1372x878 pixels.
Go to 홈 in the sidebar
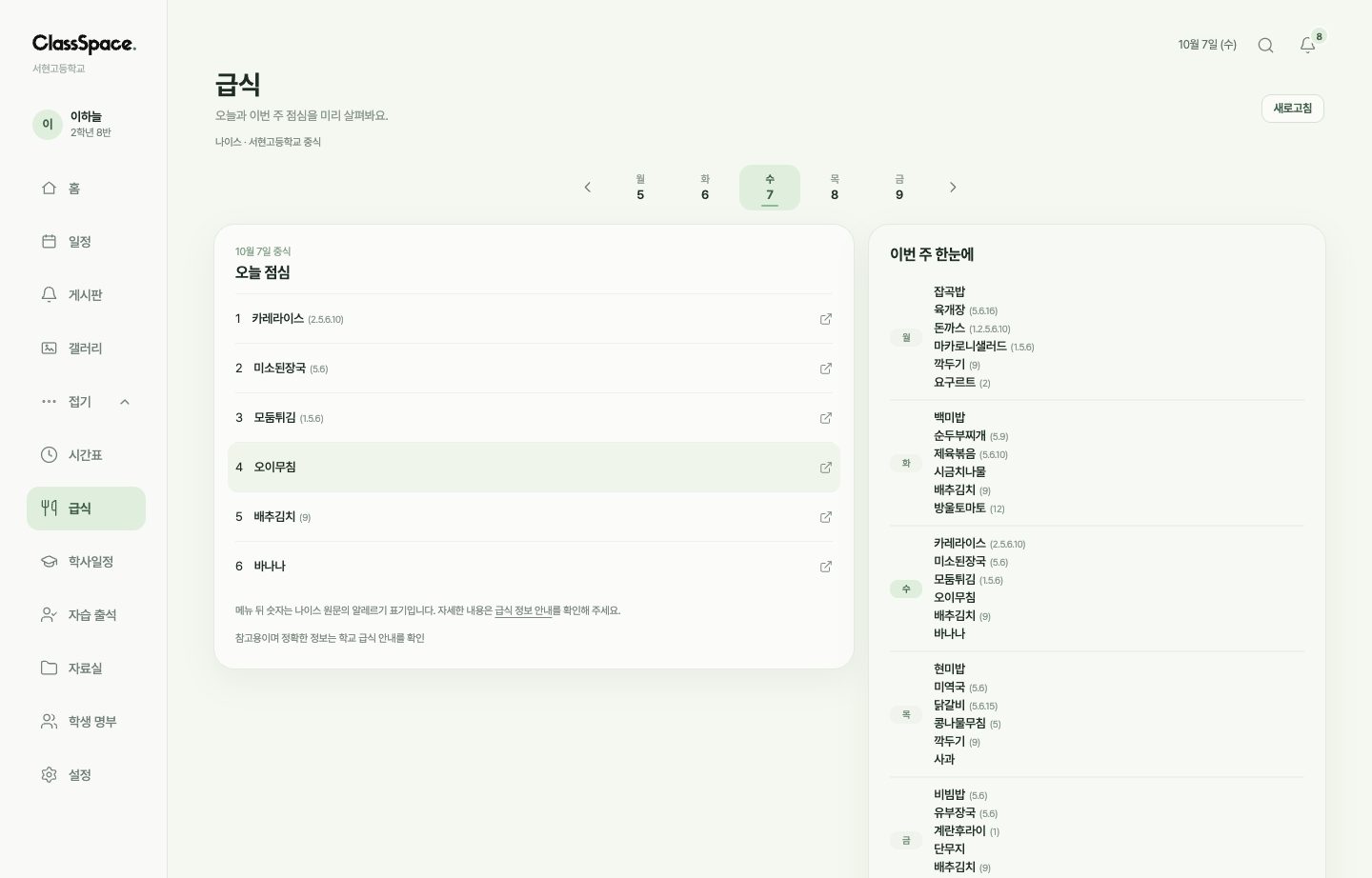tap(86, 189)
